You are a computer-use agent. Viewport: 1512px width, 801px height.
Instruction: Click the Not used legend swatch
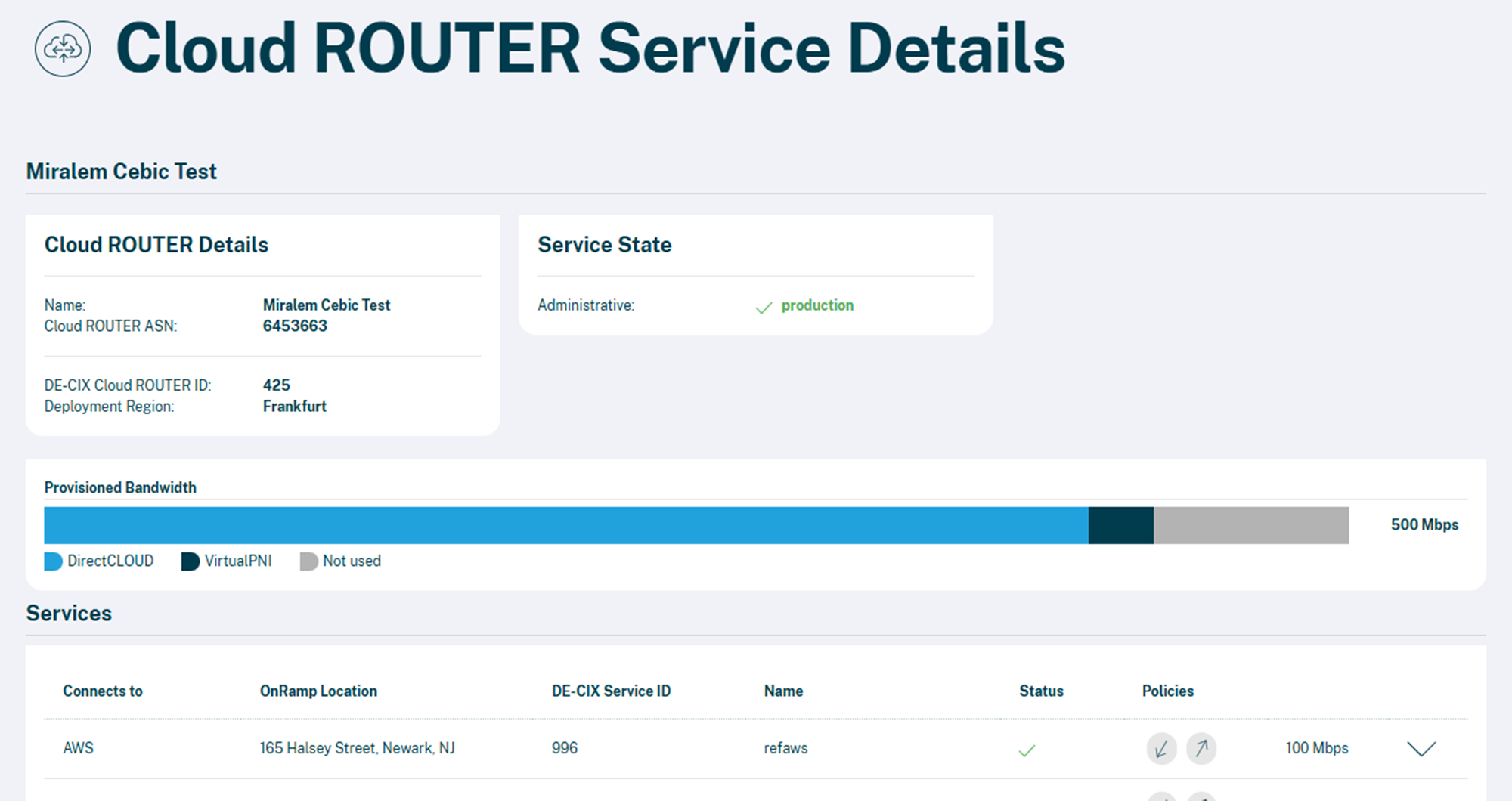pos(308,561)
